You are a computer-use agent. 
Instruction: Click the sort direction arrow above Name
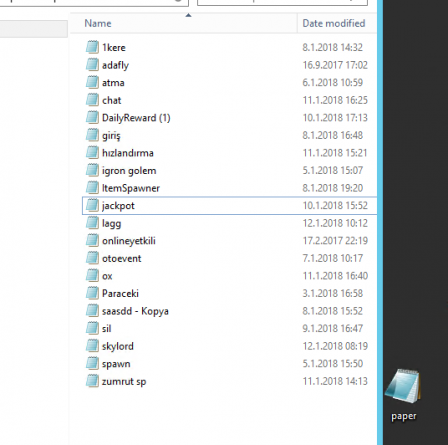(x=188, y=15)
